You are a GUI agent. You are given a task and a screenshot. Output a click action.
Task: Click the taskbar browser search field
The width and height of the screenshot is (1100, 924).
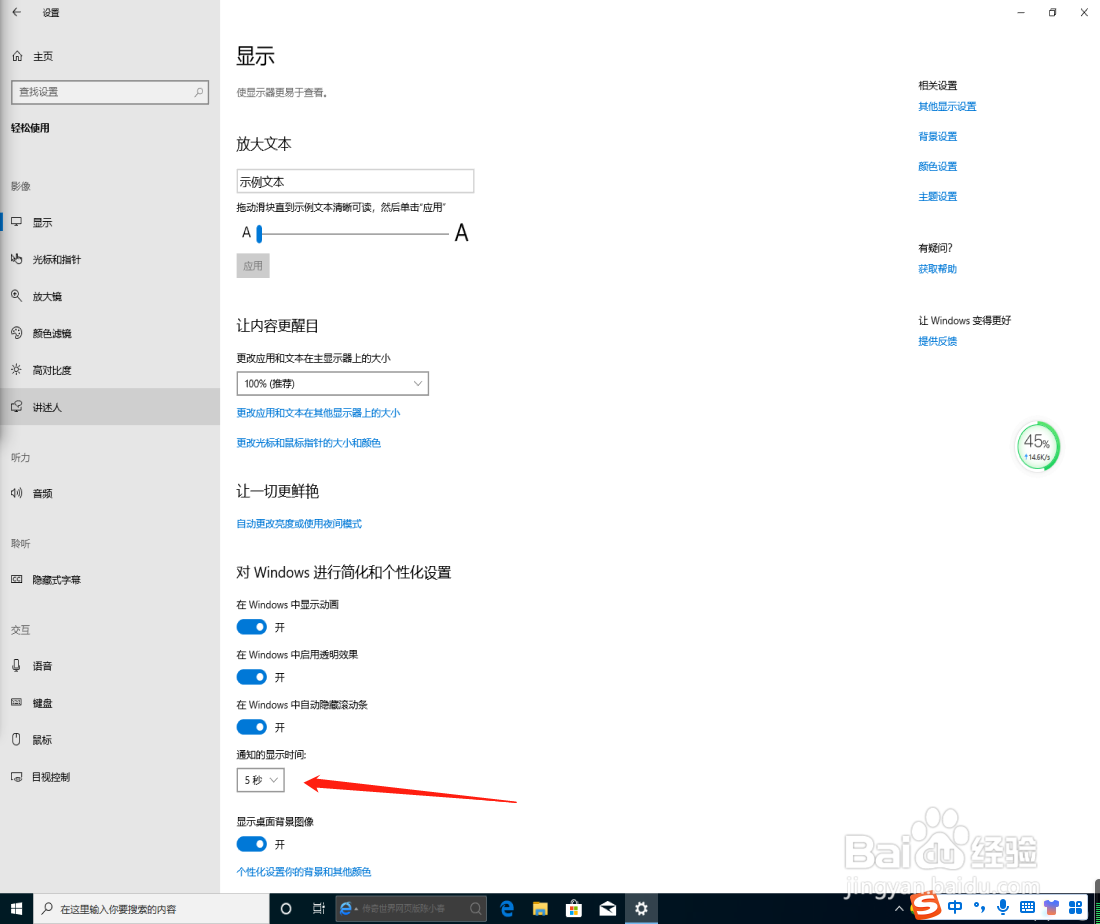tap(410, 909)
